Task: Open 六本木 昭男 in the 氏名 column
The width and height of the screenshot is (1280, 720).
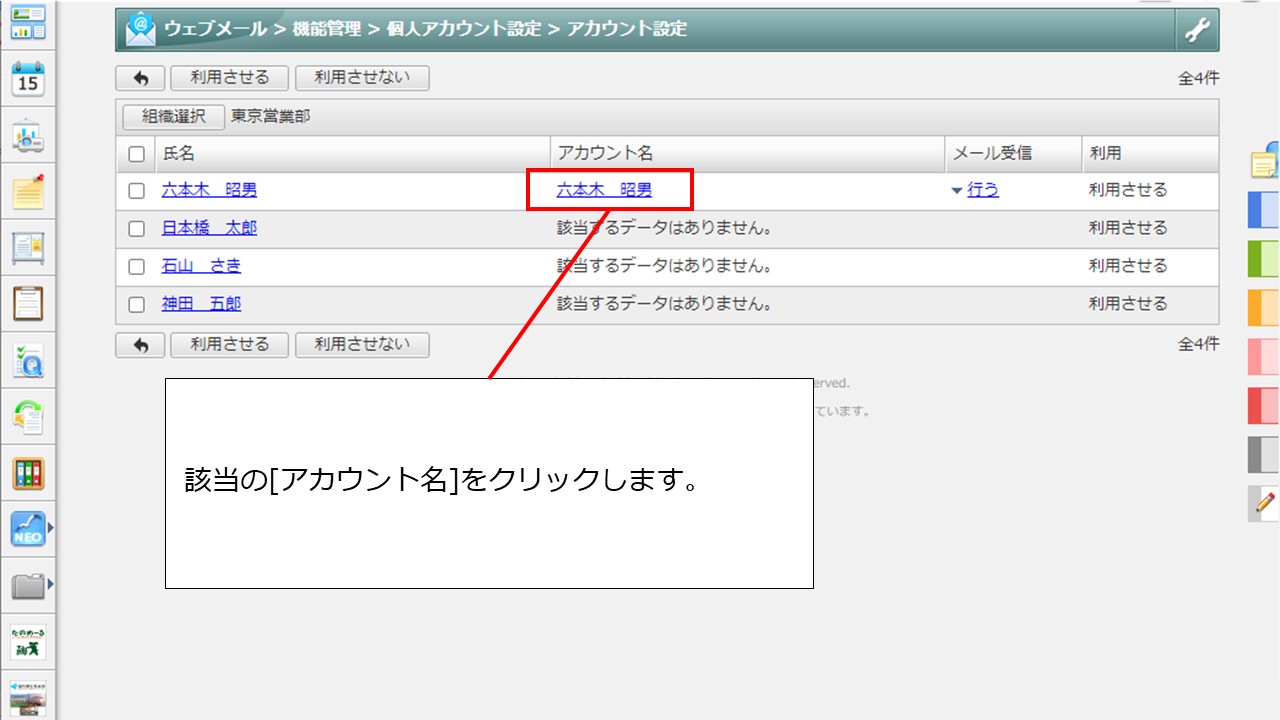Action: click(209, 190)
